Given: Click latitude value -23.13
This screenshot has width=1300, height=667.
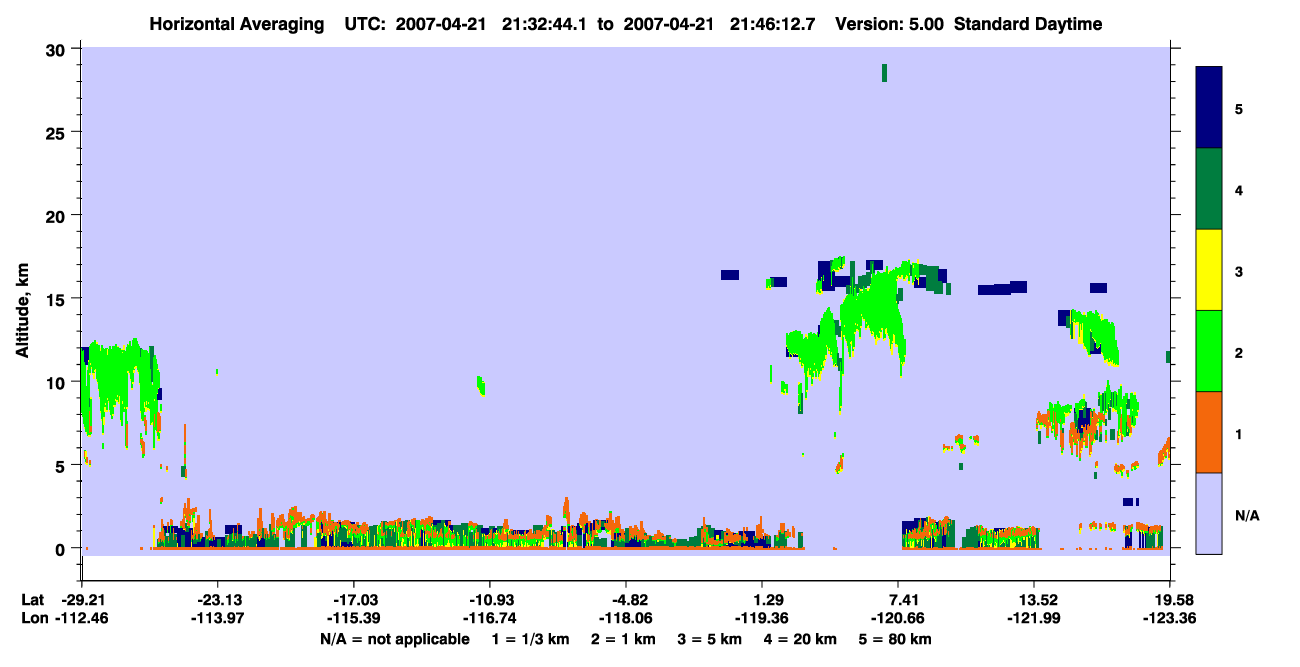Looking at the screenshot, I should pyautogui.click(x=217, y=600).
